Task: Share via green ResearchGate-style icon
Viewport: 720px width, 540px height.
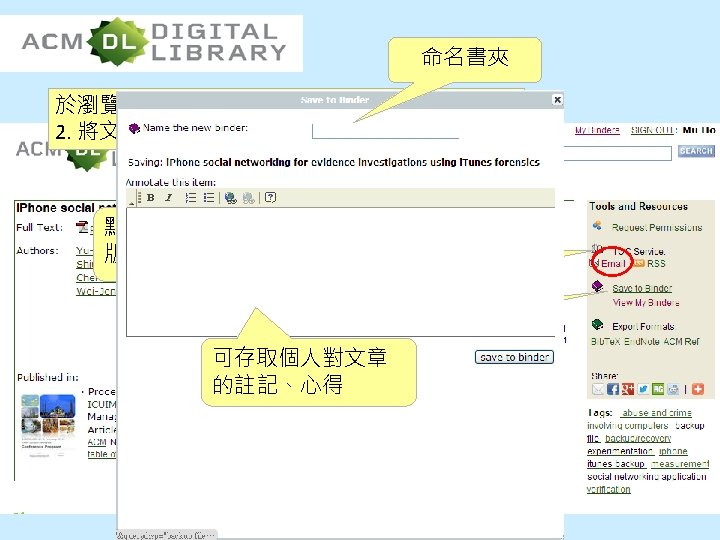Action: click(658, 389)
